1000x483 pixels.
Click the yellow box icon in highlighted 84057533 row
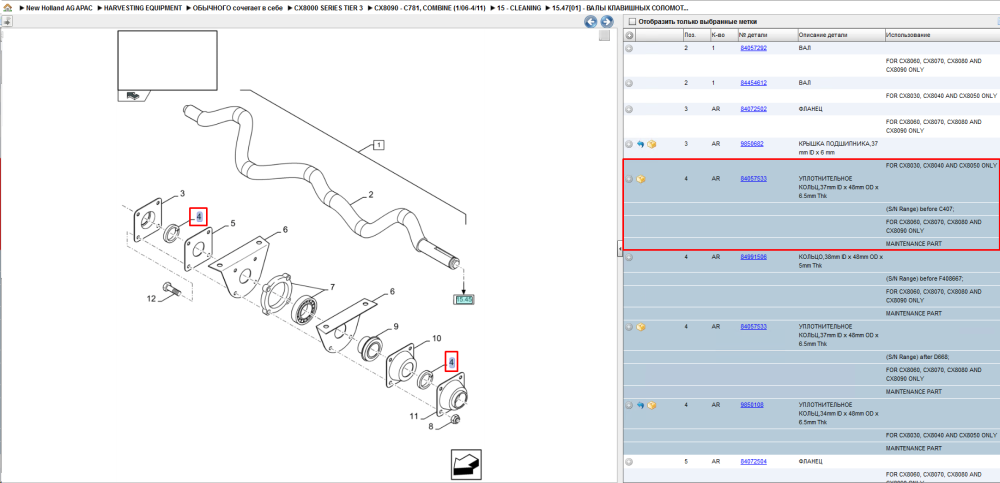(641, 179)
